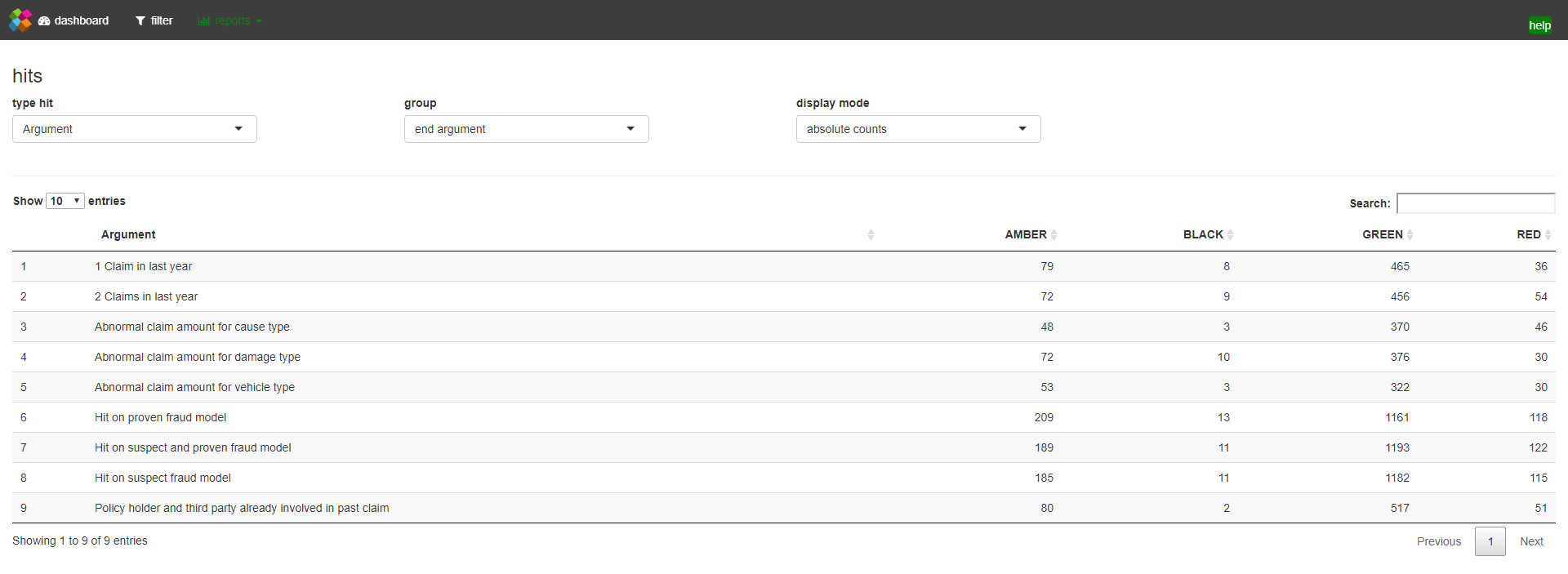The height and width of the screenshot is (574, 1568).
Task: Click the green help button
Action: tap(1539, 25)
